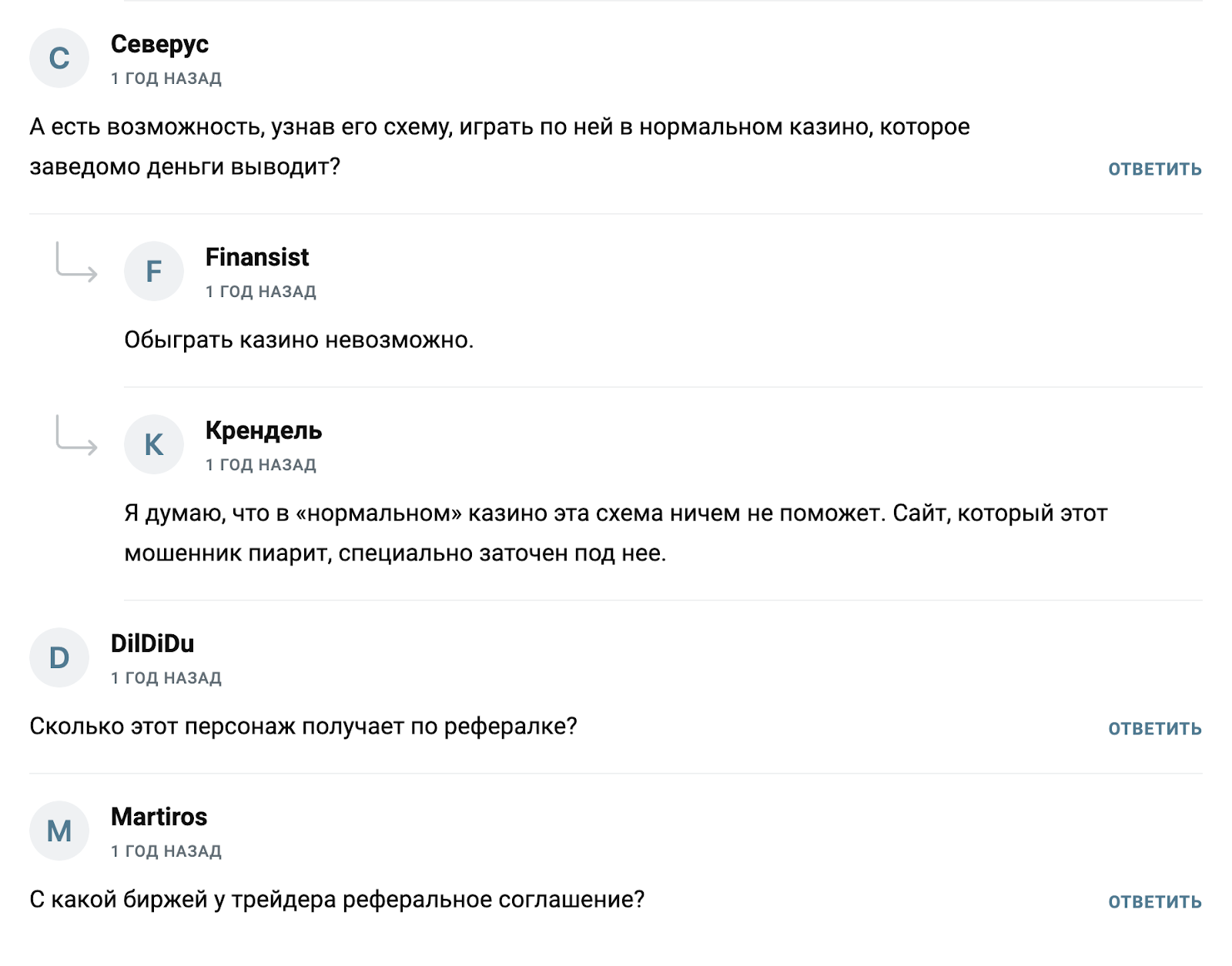Image resolution: width=1232 pixels, height=966 pixels.
Task: Click the username Крендель
Action: (263, 431)
